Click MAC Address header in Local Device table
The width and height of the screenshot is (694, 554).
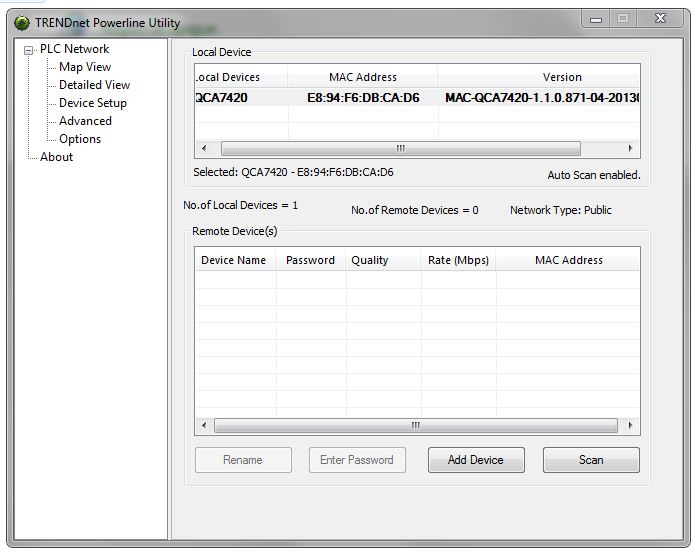(362, 77)
